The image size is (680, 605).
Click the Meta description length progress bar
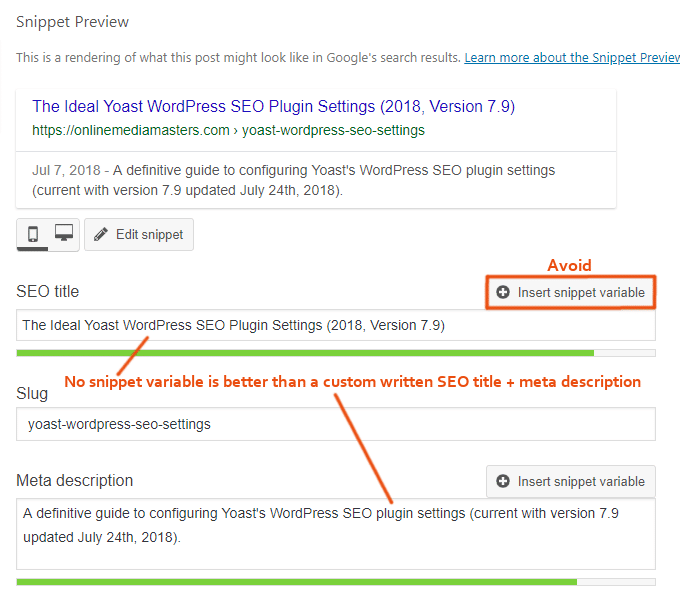[336, 582]
